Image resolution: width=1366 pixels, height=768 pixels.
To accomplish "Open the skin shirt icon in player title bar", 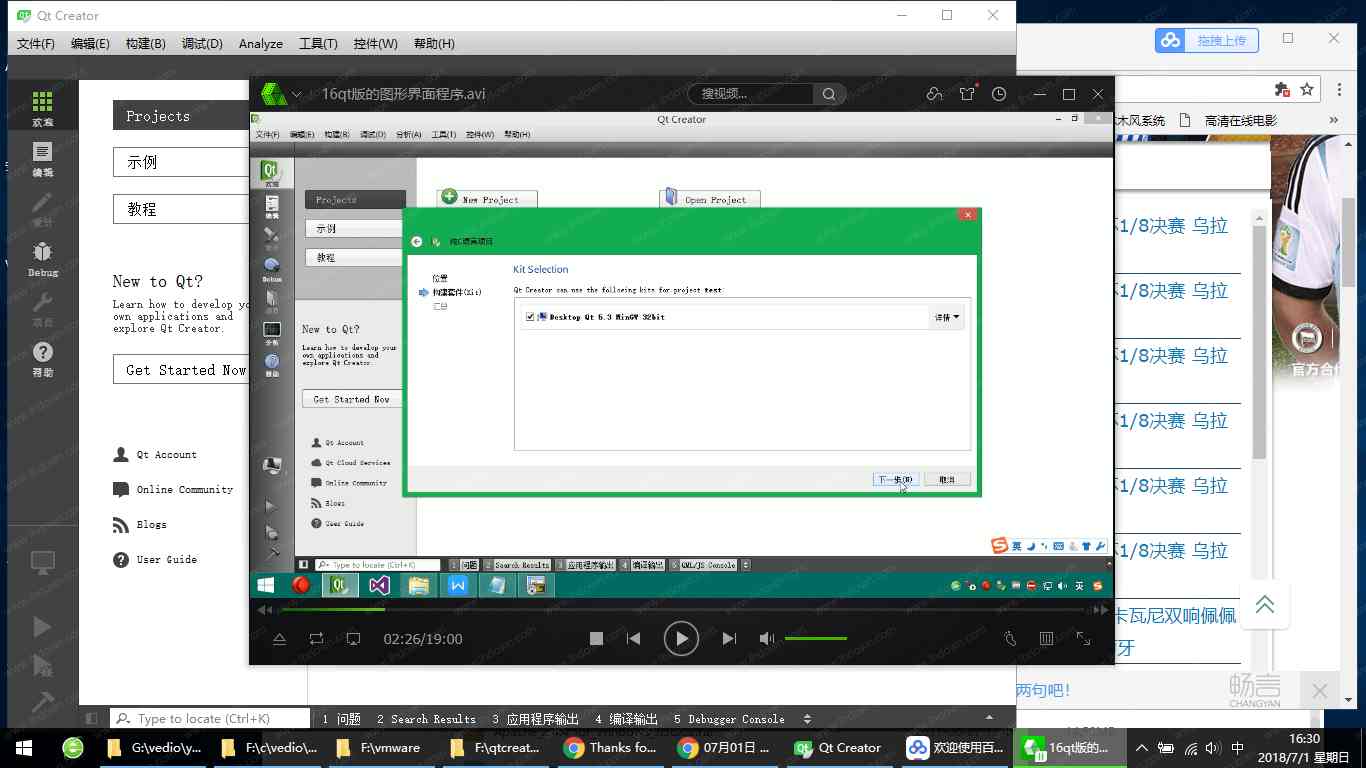I will tap(967, 94).
